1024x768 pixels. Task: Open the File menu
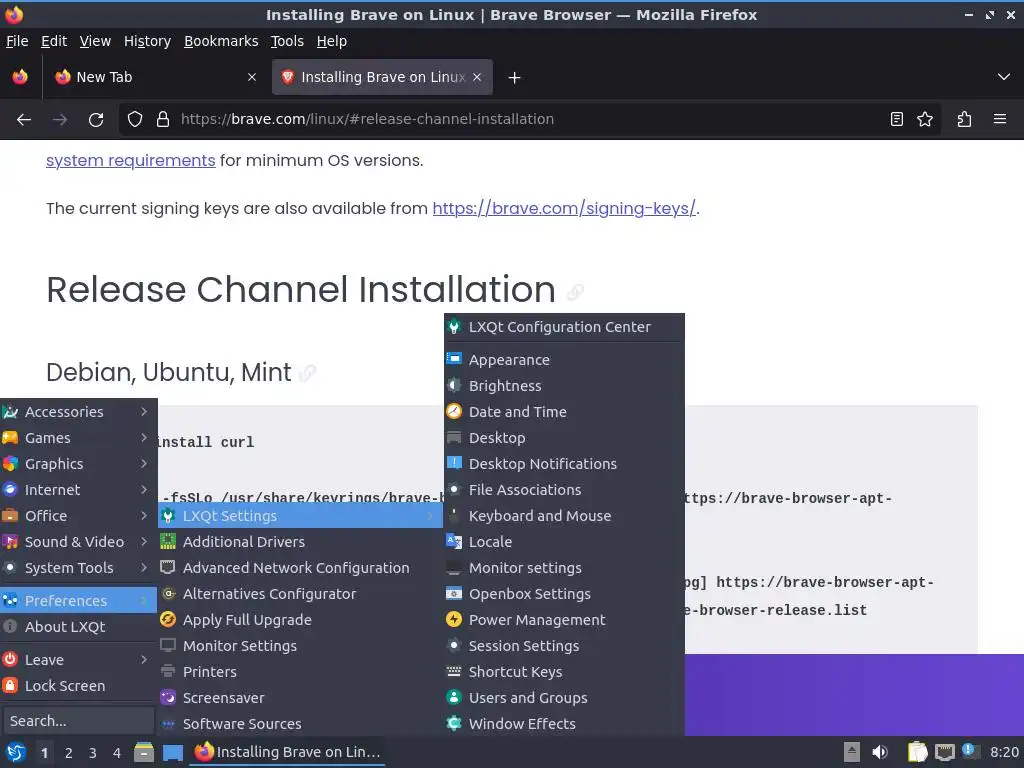point(17,41)
